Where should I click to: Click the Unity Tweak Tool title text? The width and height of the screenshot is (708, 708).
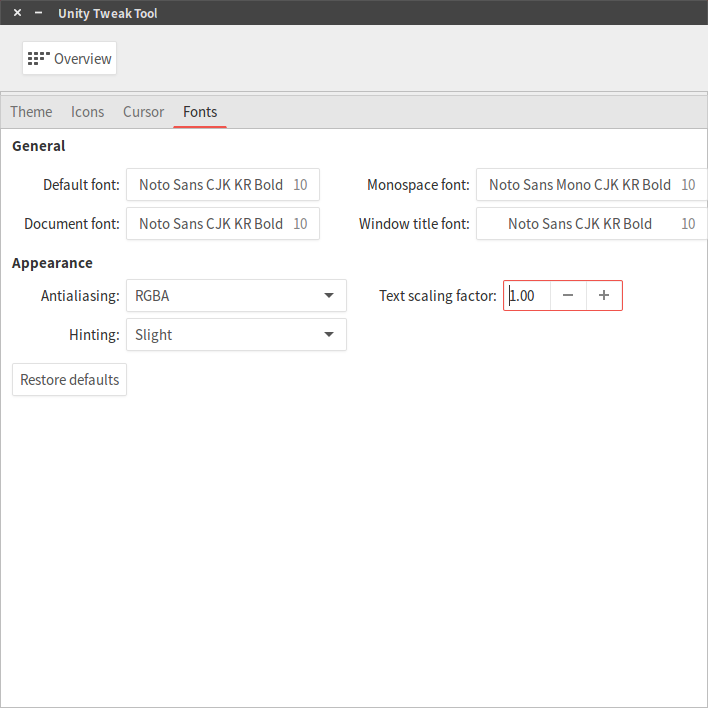(108, 14)
